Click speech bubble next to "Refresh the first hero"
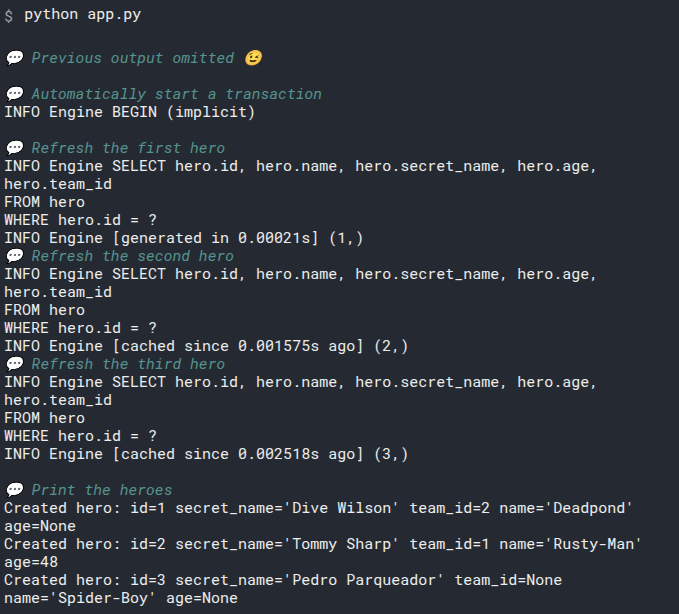 click(x=14, y=148)
